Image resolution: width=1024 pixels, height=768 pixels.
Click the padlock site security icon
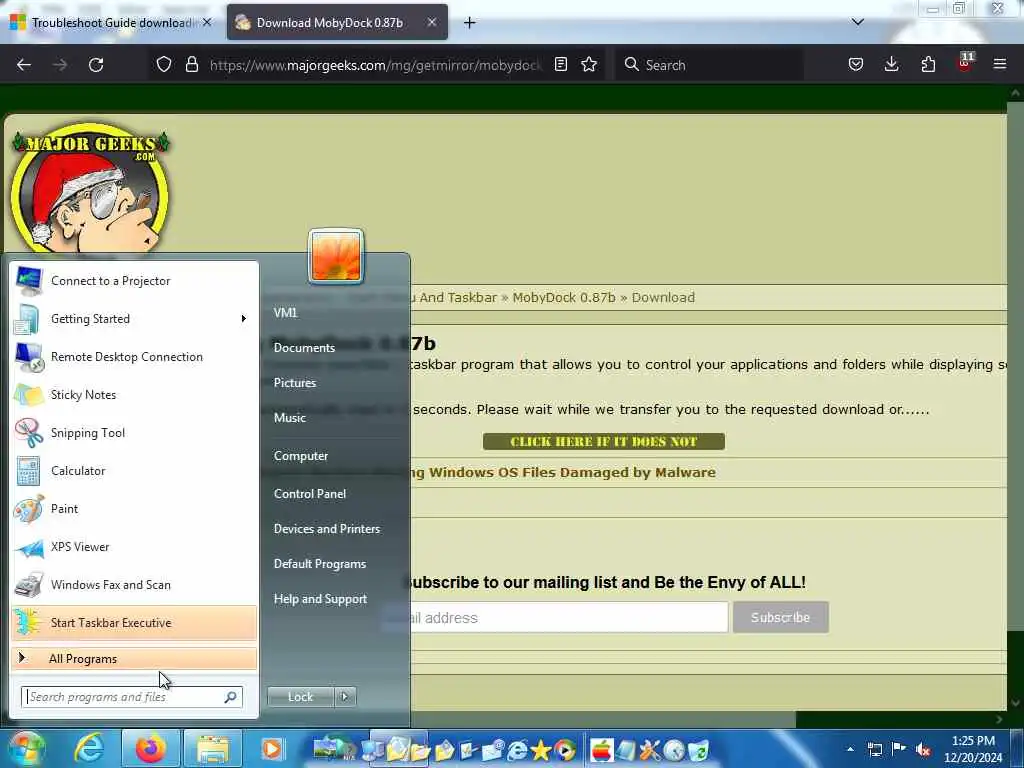[x=191, y=64]
